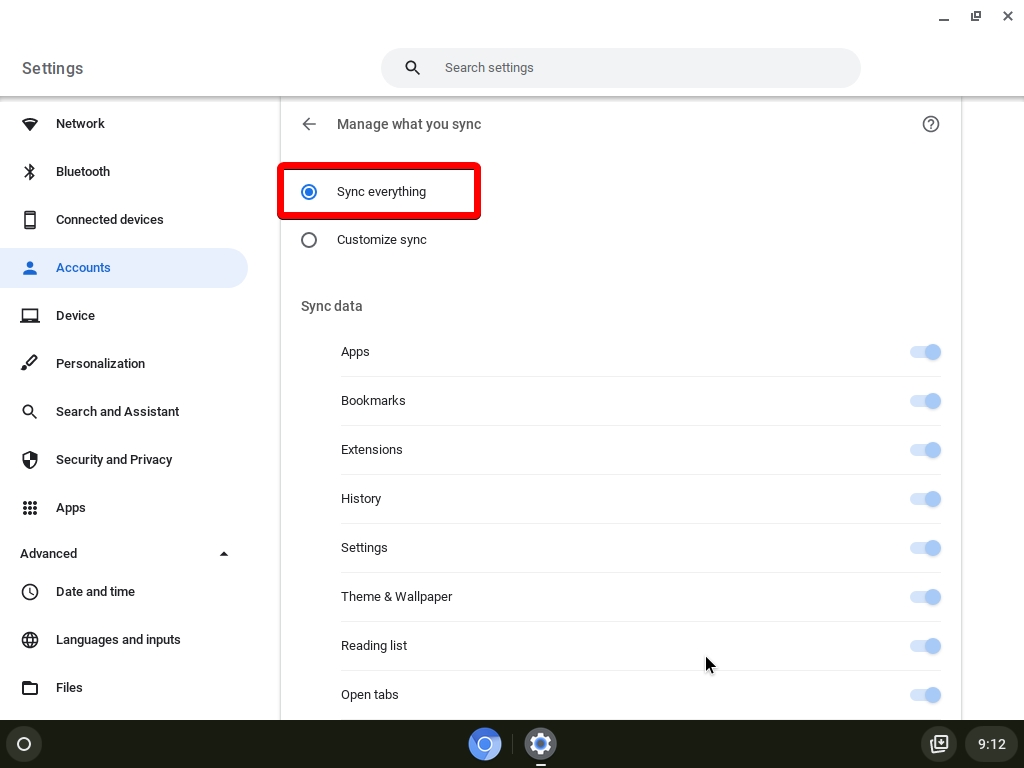
Task: Click the Files folder icon in sidebar
Action: point(30,687)
